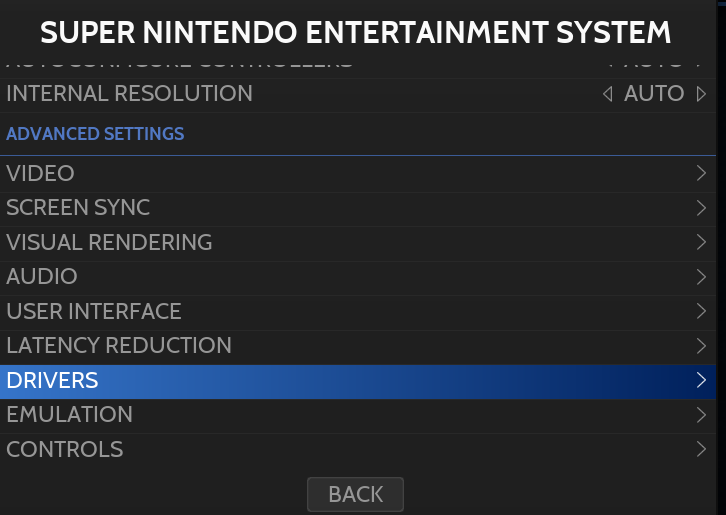Screen dimensions: 726x515
Task: Expand User Interface using its chevron
Action: [701, 311]
